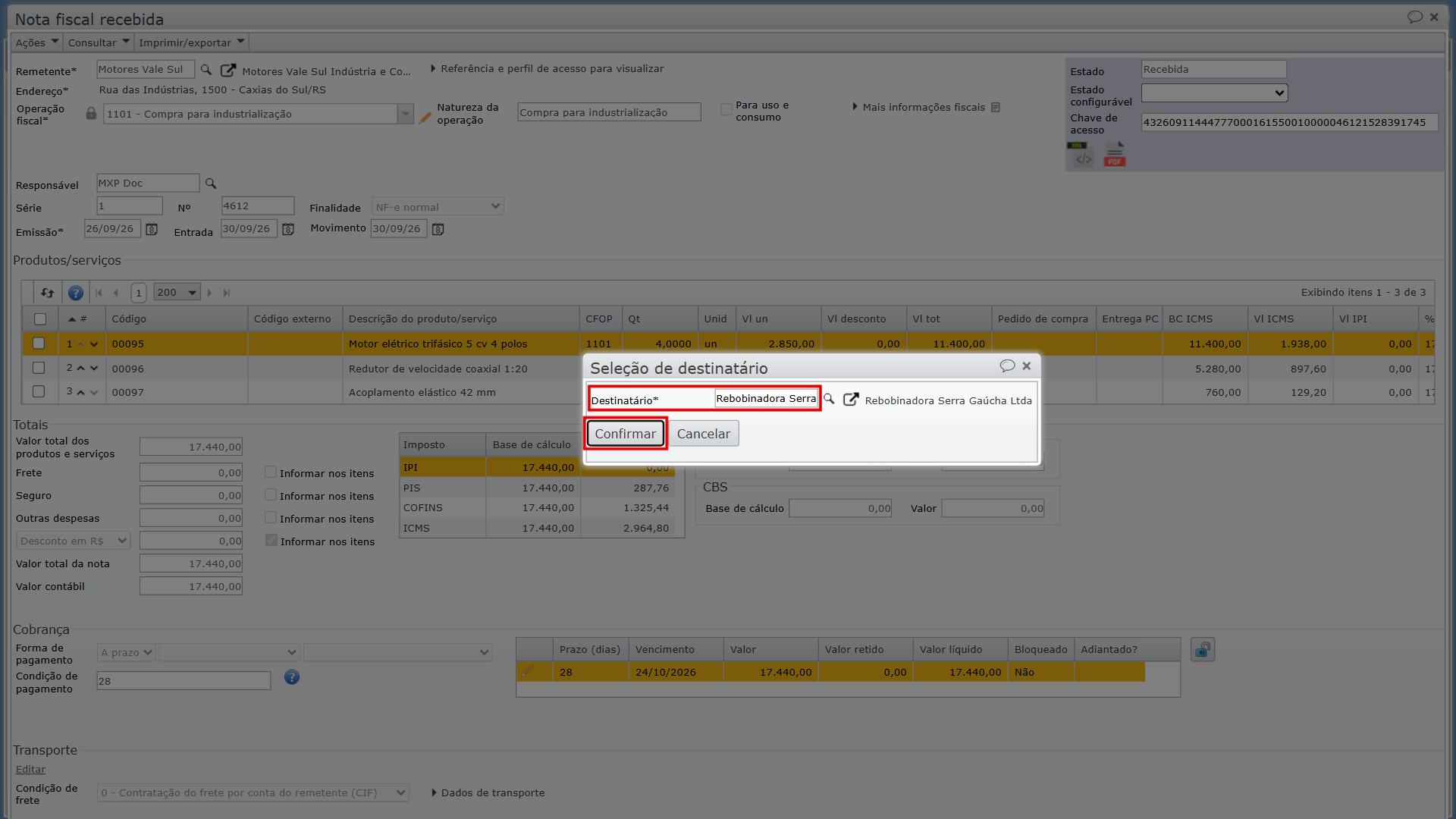Screen dimensions: 1456x819
Task: Toggle Informar nos itens checkbox for Frete
Action: coord(271,472)
